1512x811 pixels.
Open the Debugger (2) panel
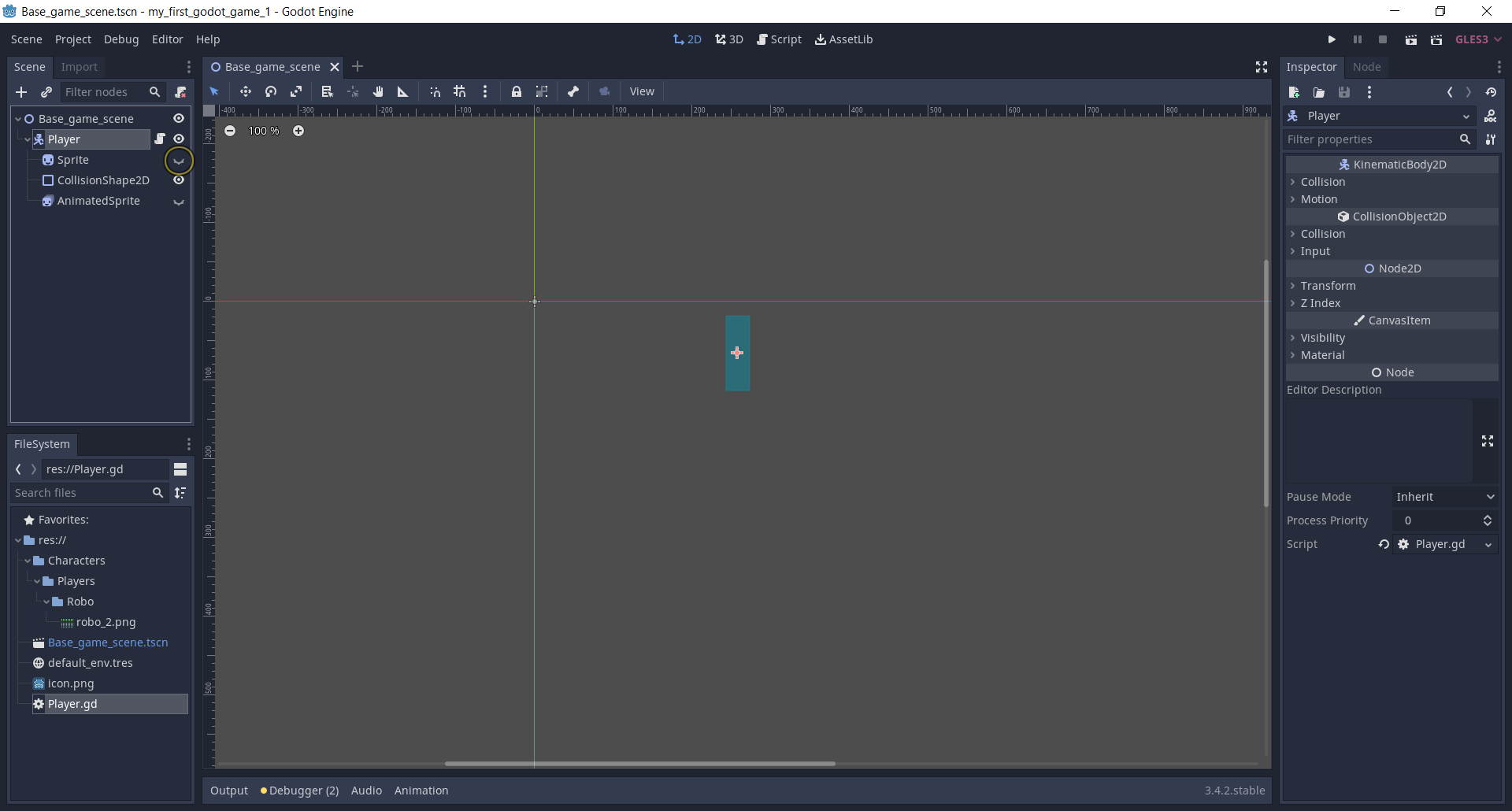pyautogui.click(x=299, y=791)
